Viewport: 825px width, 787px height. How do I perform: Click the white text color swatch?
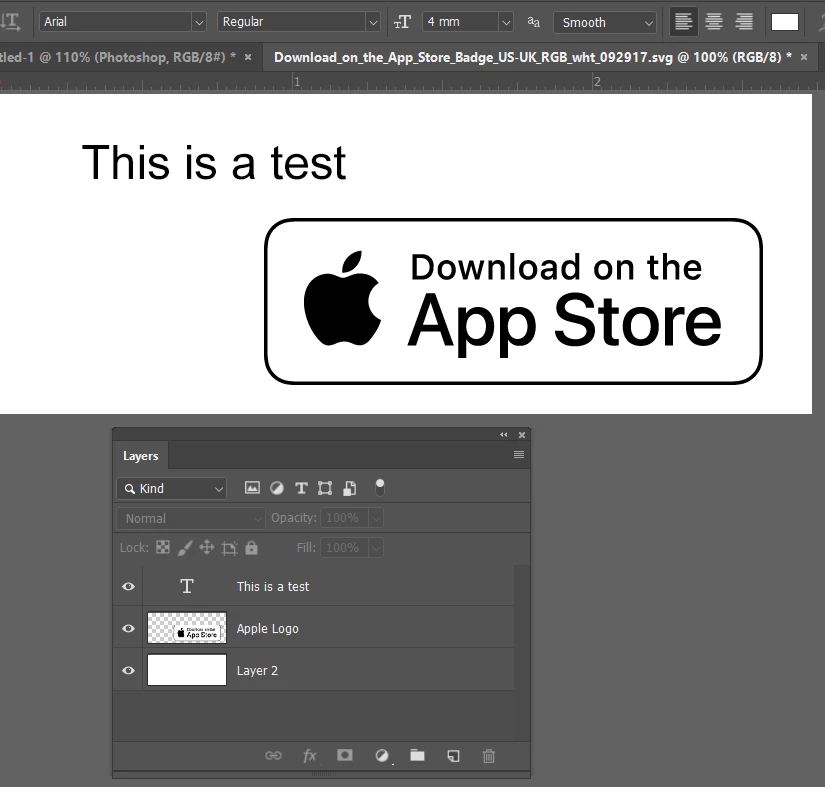click(x=784, y=22)
